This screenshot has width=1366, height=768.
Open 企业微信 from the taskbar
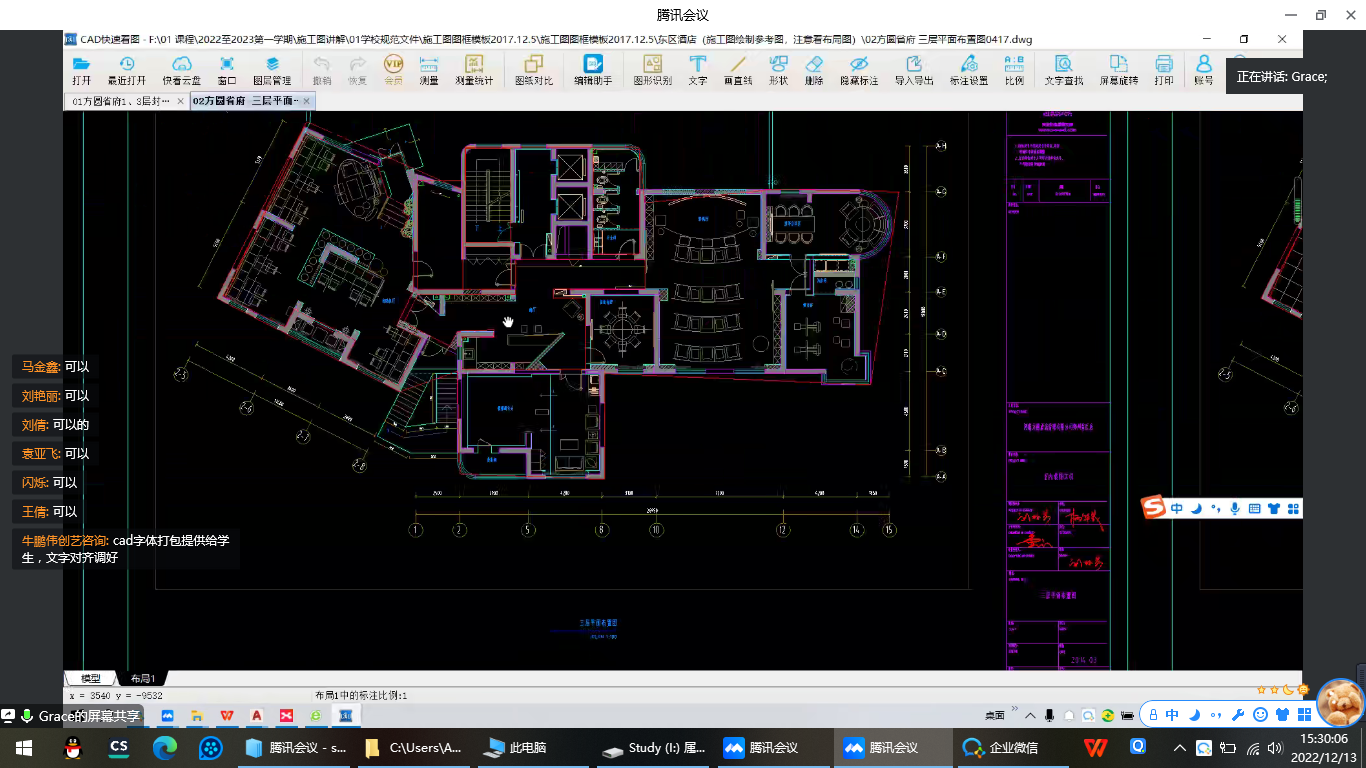click(1000, 747)
